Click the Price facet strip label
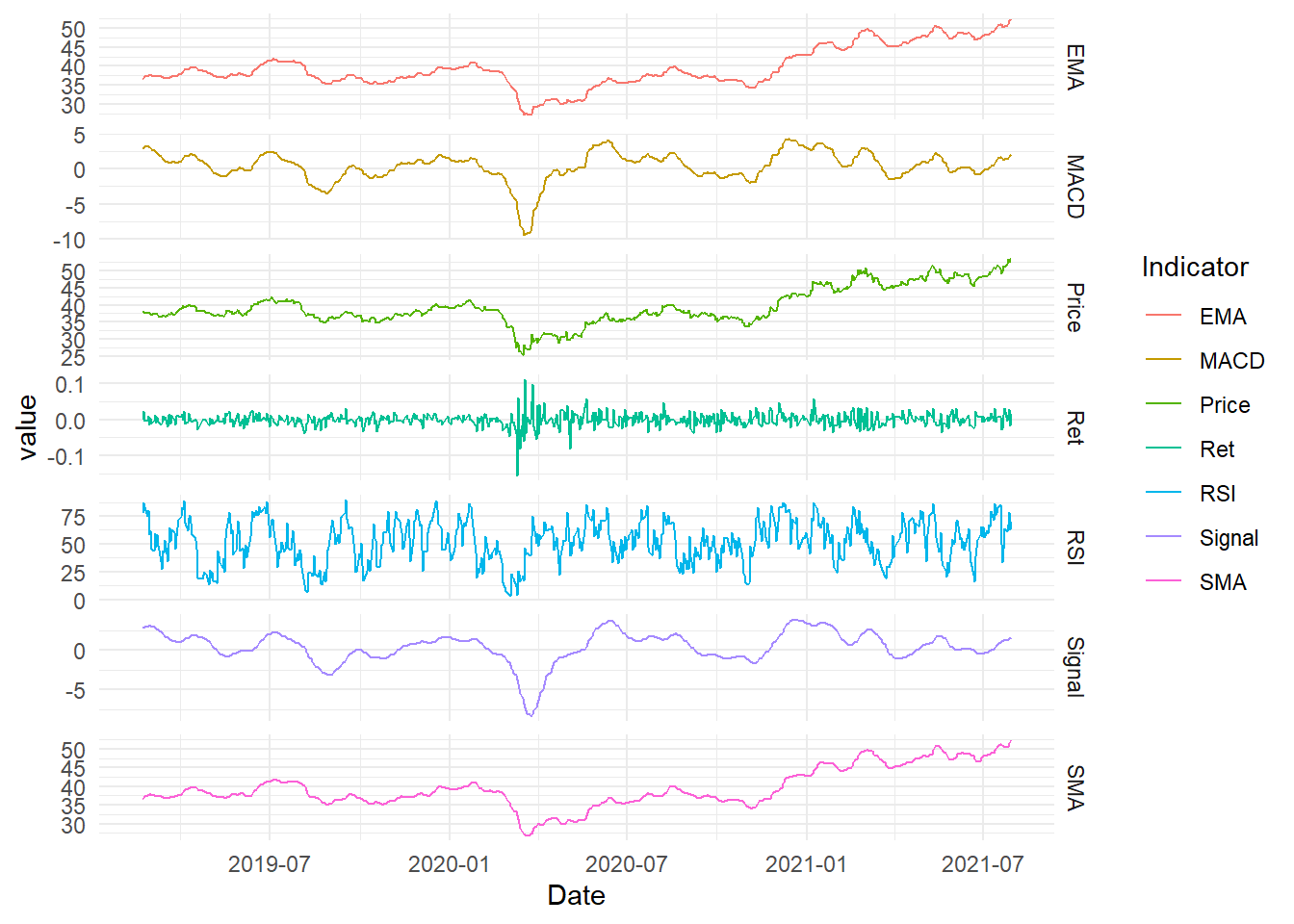 click(x=1074, y=307)
